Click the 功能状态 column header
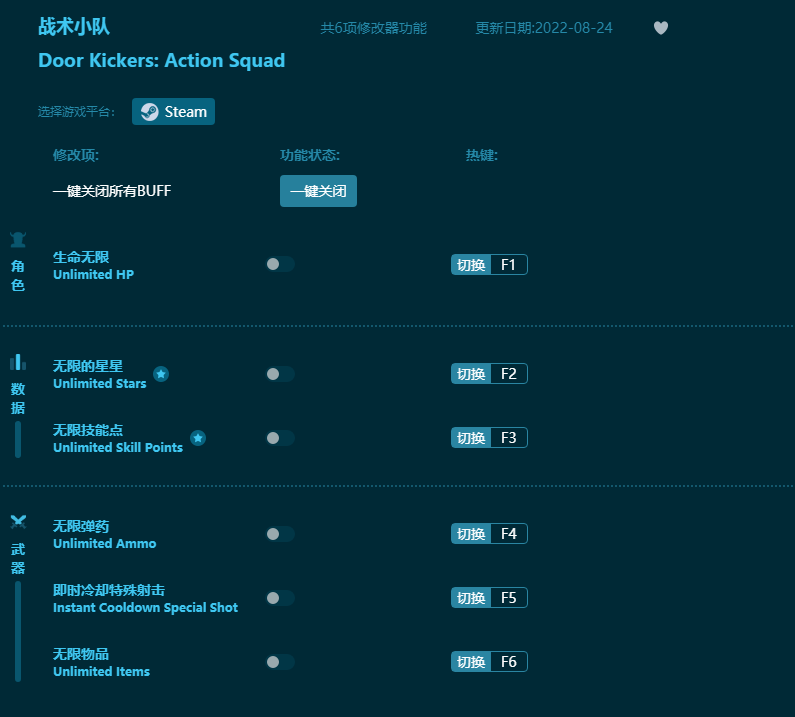The height and width of the screenshot is (717, 795). pyautogui.click(x=310, y=155)
